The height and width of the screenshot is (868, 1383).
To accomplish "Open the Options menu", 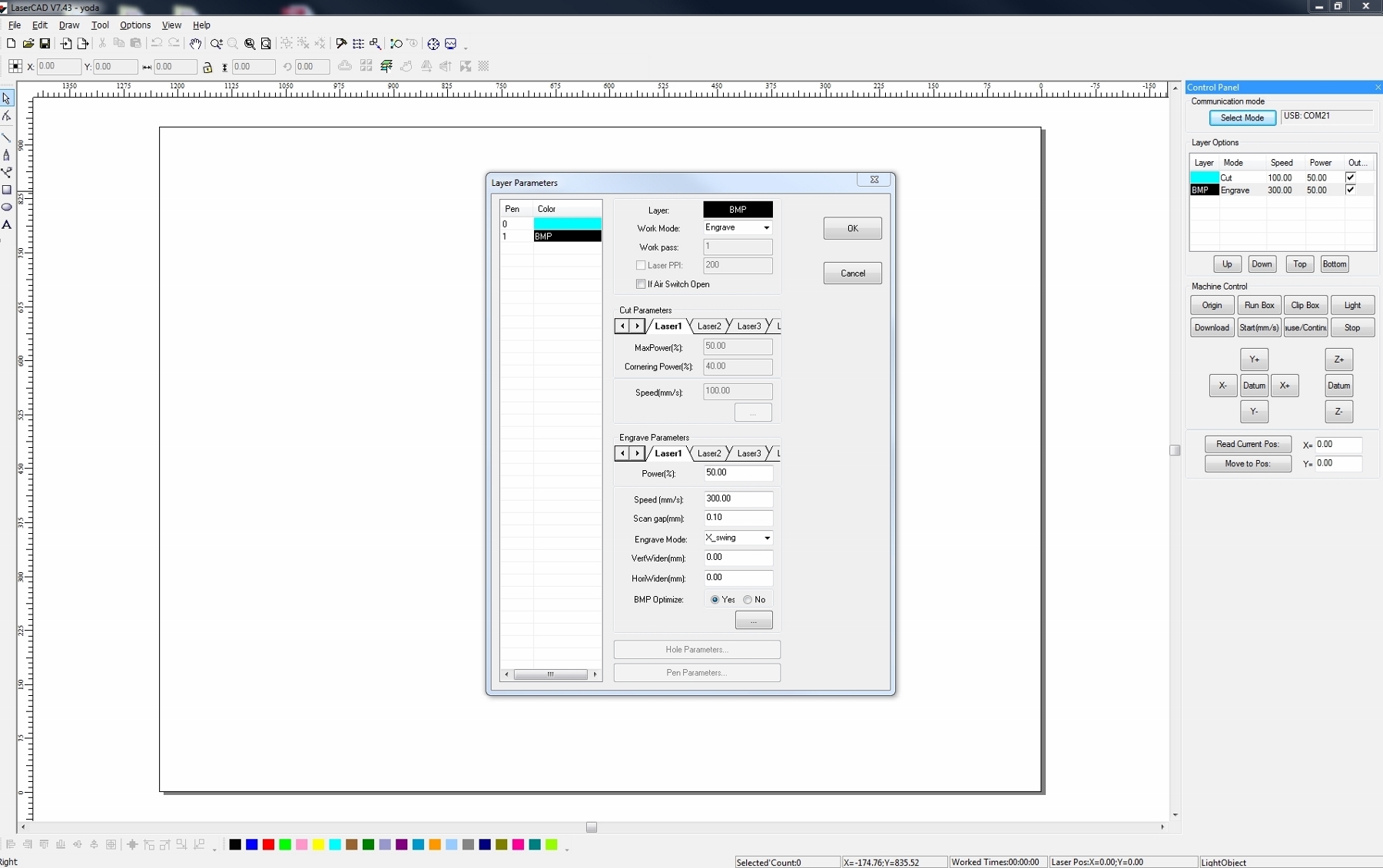I will pos(134,25).
